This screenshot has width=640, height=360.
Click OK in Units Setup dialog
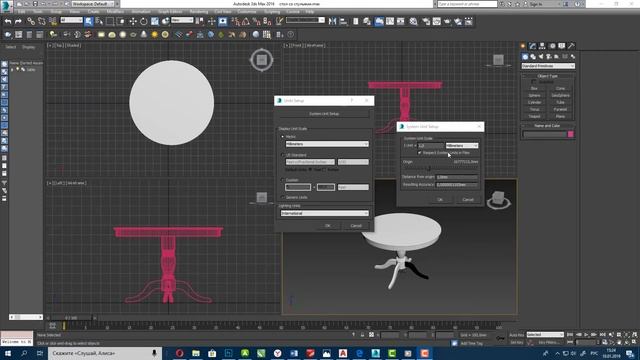(327, 226)
